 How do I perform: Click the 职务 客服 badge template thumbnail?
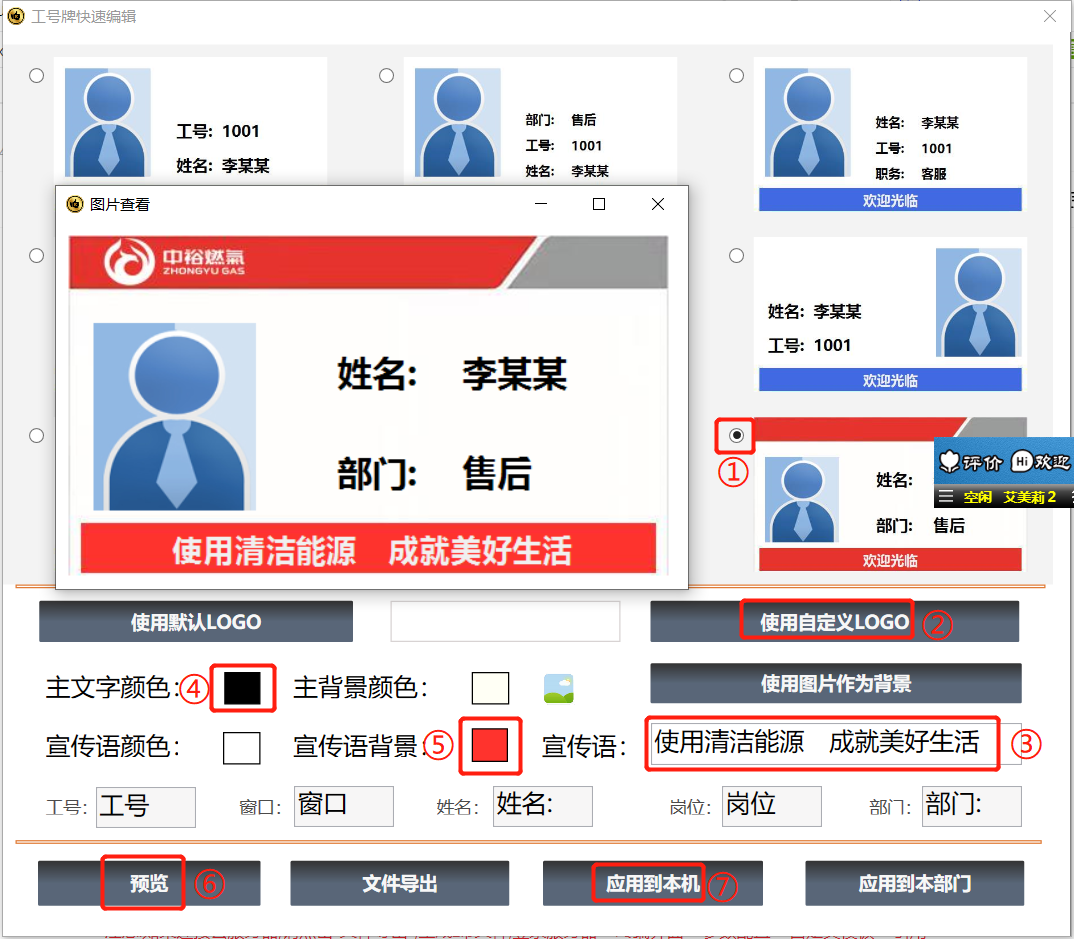coord(890,134)
